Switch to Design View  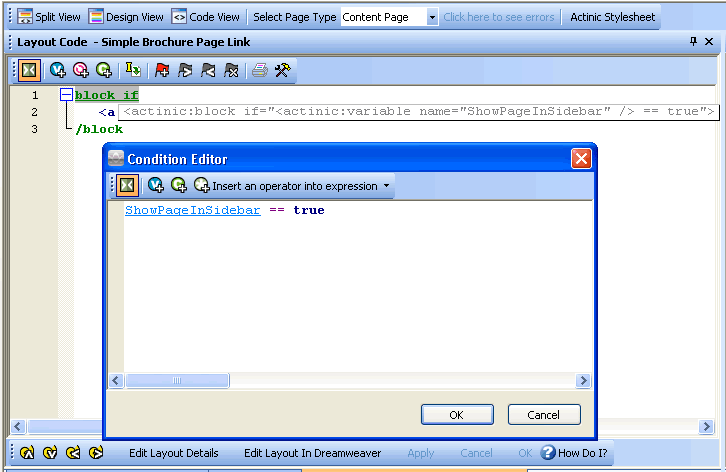pyautogui.click(x=126, y=17)
